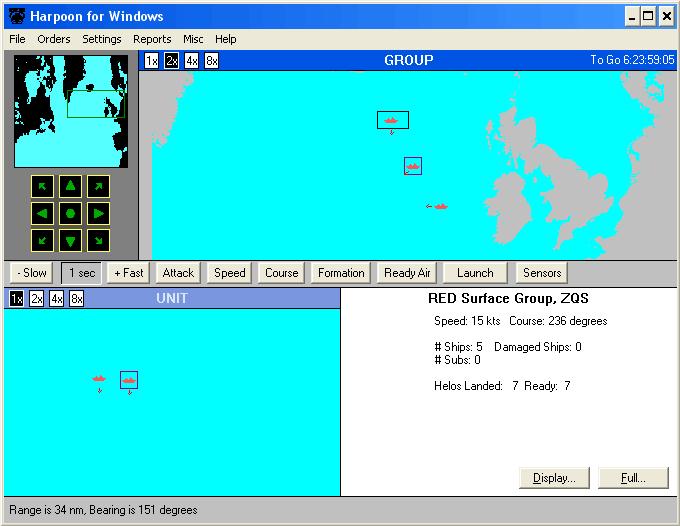Image resolution: width=680 pixels, height=526 pixels.
Task: Click the To Go 6:23:59:05 timer
Action: click(x=632, y=60)
